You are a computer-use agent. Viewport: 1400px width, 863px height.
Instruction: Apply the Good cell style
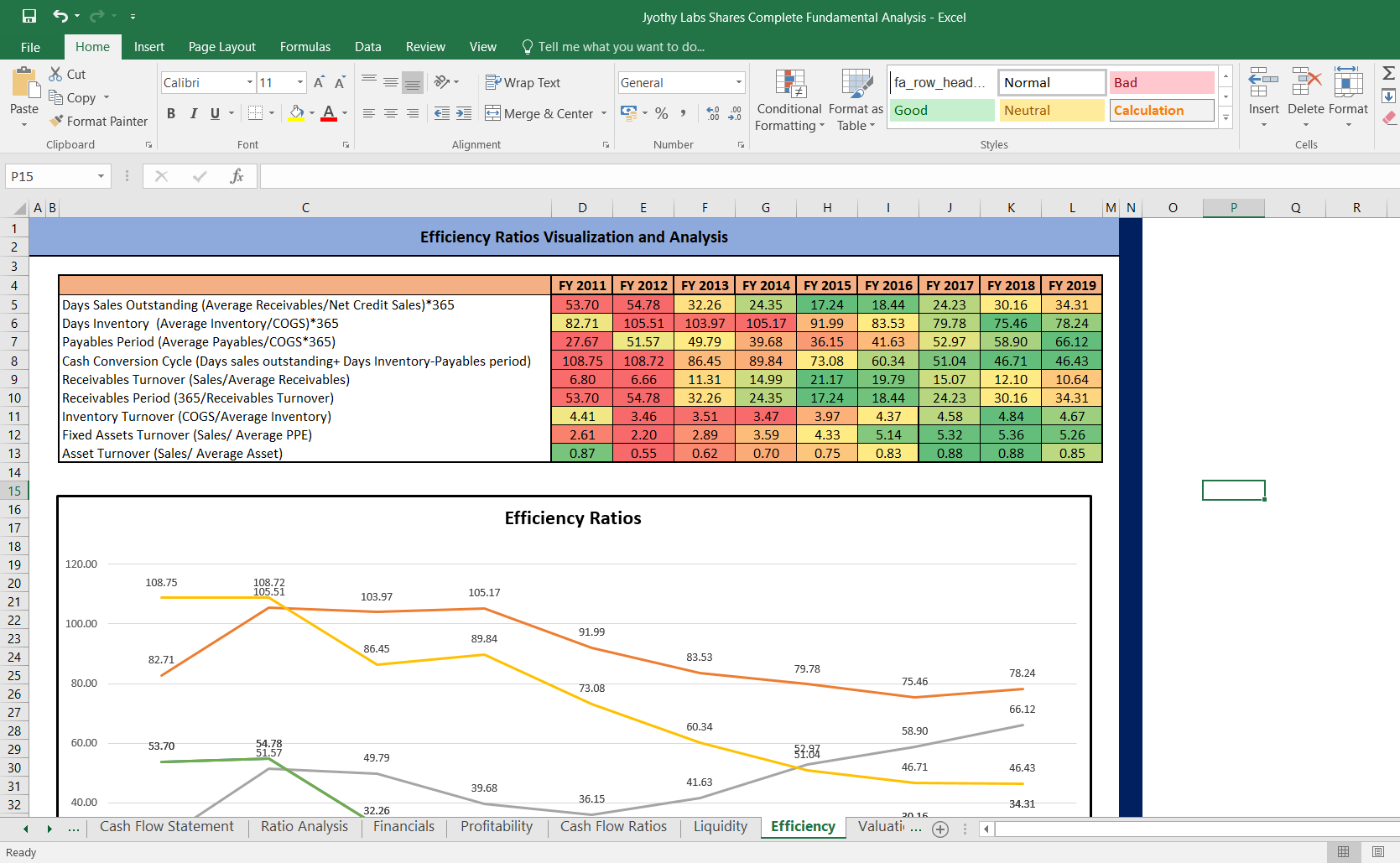pos(941,110)
